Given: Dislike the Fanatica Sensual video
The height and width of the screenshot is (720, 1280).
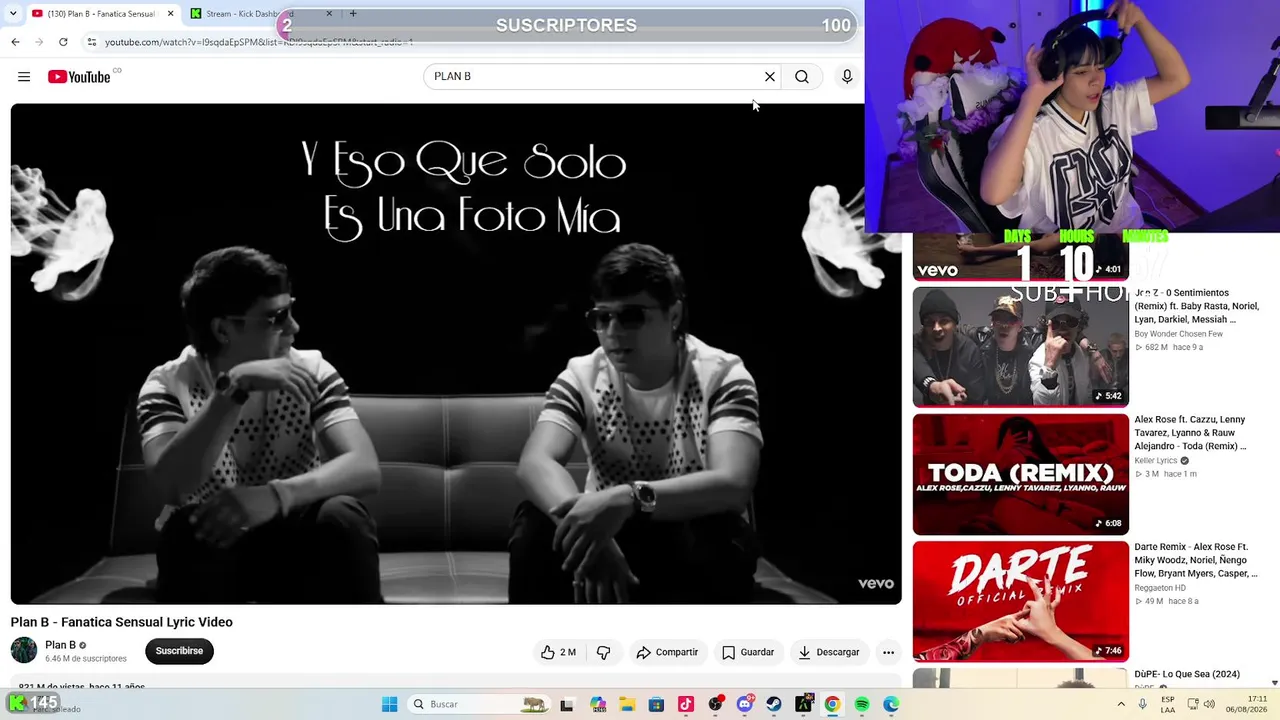Looking at the screenshot, I should pos(603,652).
